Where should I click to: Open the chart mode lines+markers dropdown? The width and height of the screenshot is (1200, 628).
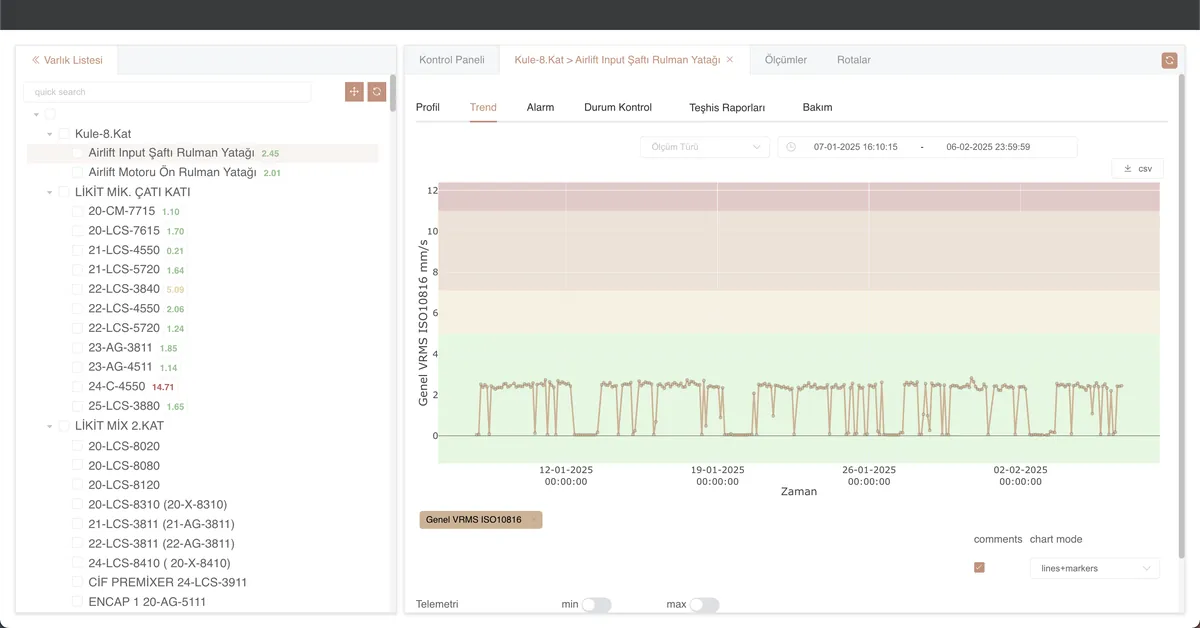point(1095,568)
